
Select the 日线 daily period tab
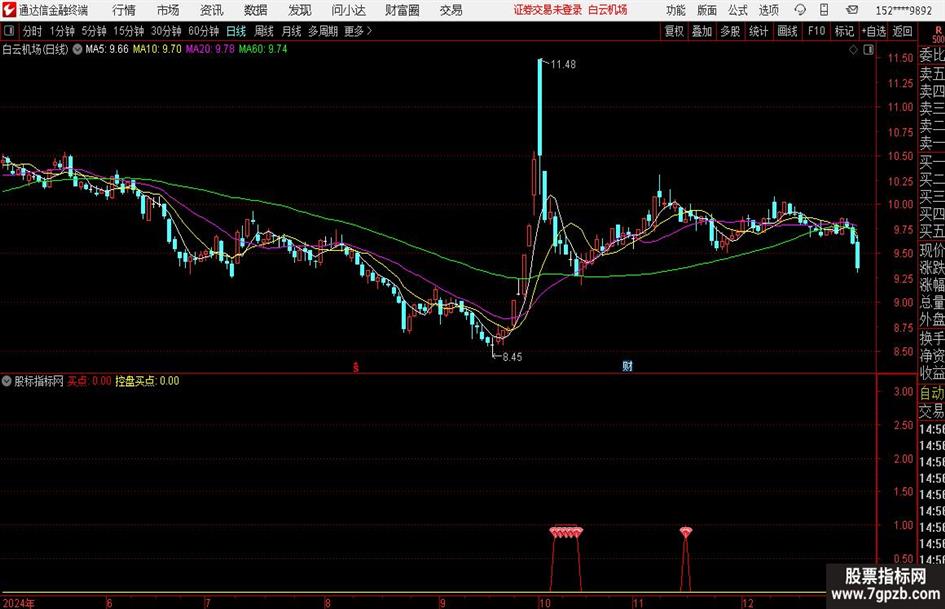coord(236,31)
